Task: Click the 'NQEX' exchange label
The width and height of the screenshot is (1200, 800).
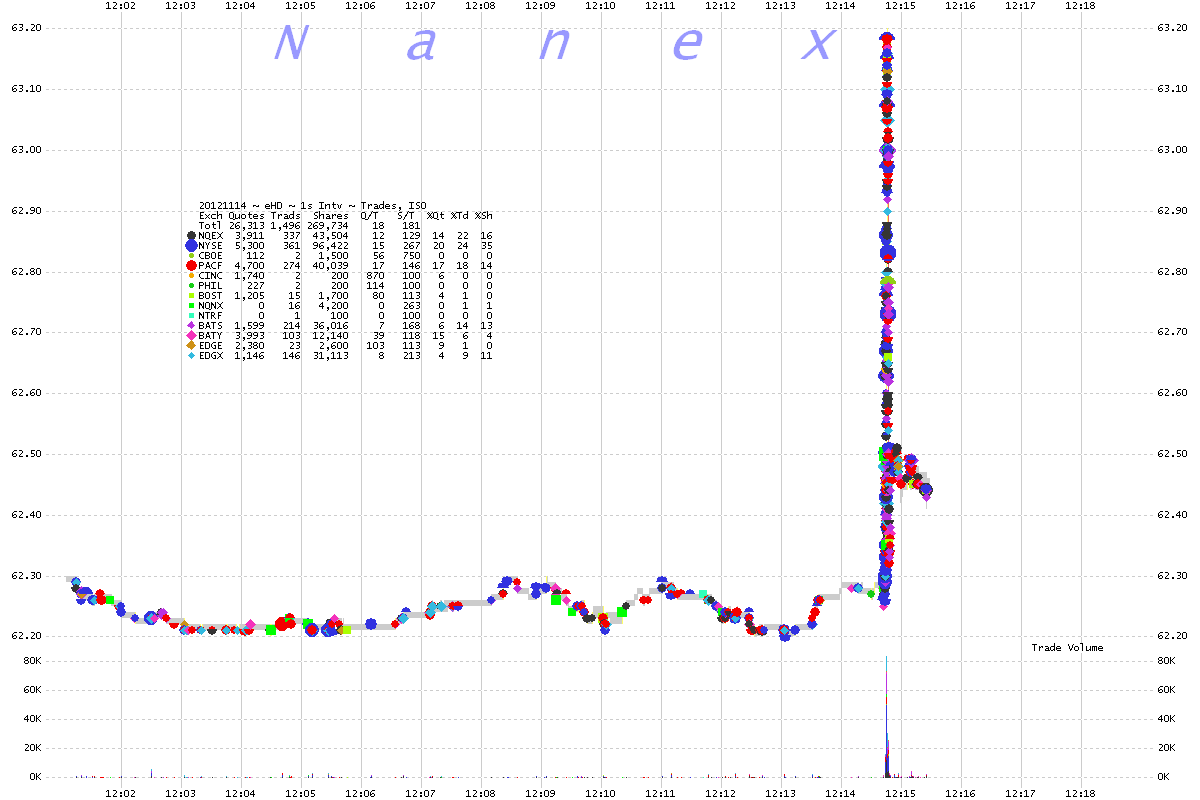Action: tap(210, 236)
